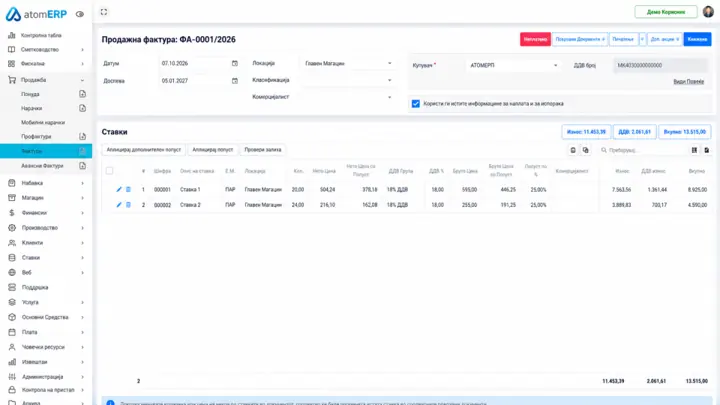Uncheck same info for payment and delivery
The height and width of the screenshot is (405, 720).
tap(416, 104)
